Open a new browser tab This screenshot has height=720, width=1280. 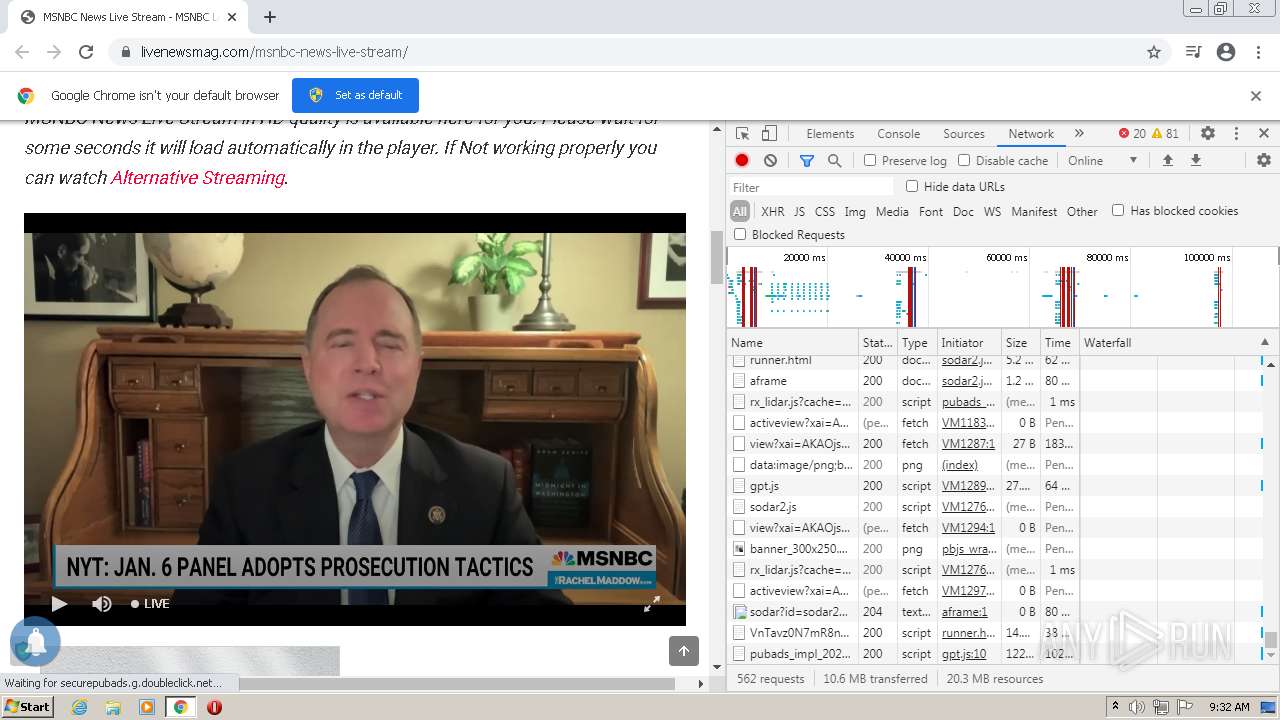(270, 17)
